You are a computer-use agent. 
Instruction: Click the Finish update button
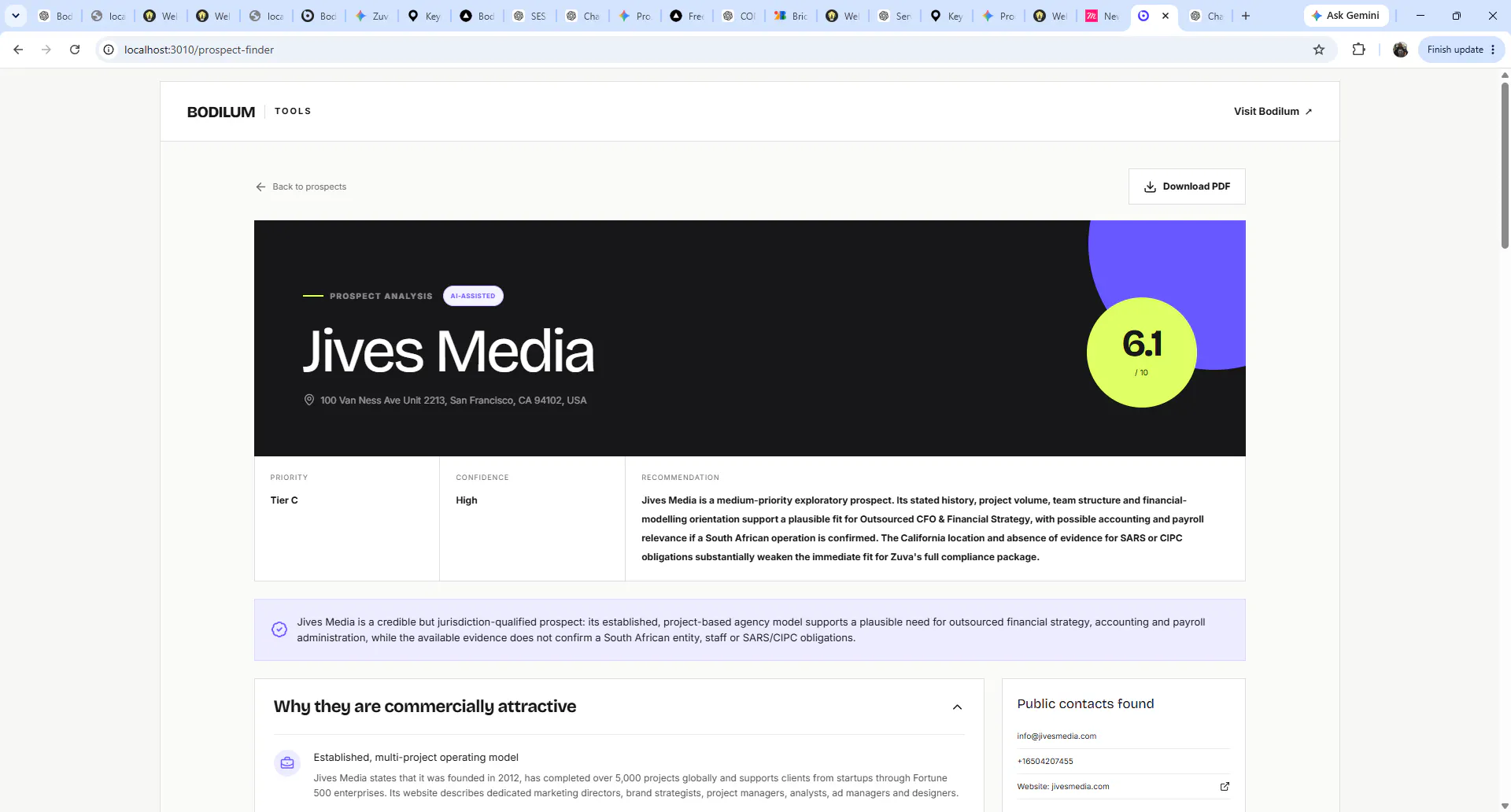click(x=1461, y=50)
